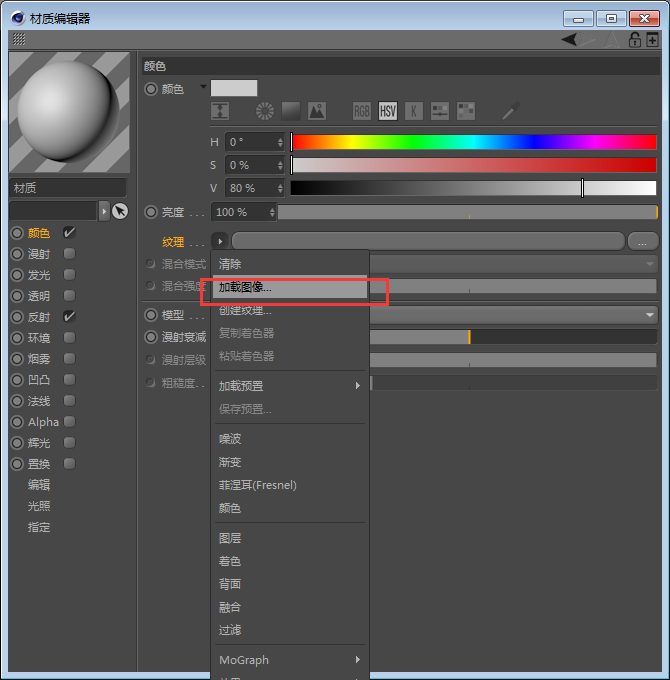Image resolution: width=670 pixels, height=680 pixels.
Task: Click the texture browse ... button
Action: [x=643, y=241]
